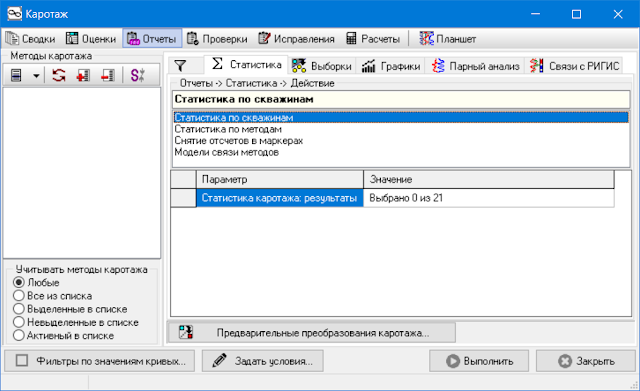The height and width of the screenshot is (391, 640).
Task: Click the funnel filter tab icon
Action: point(180,66)
